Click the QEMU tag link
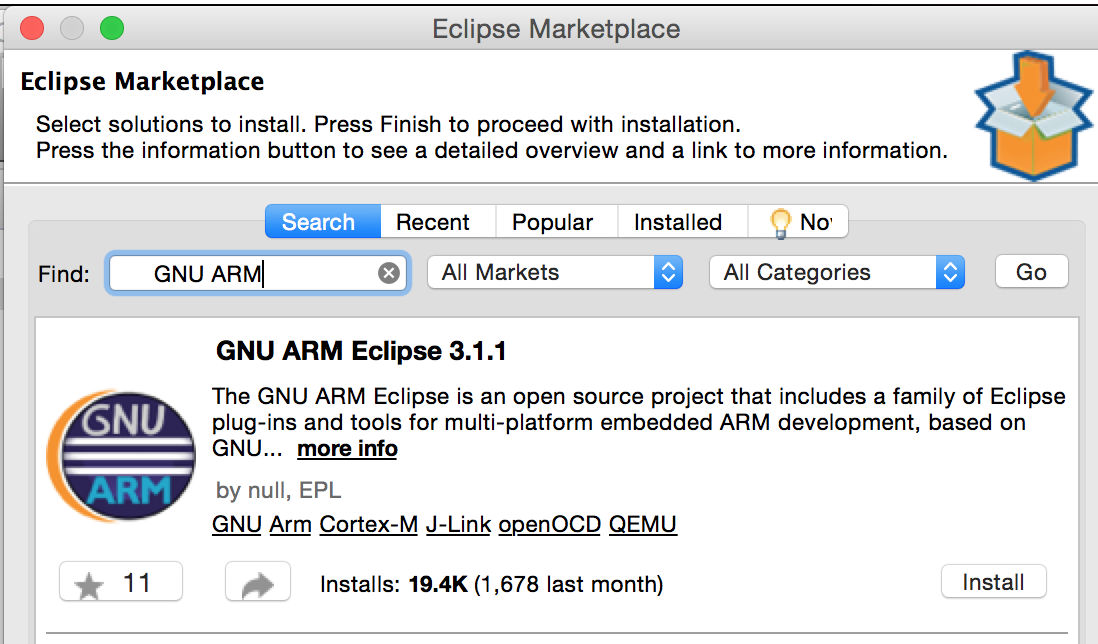This screenshot has height=644, width=1098. (643, 524)
